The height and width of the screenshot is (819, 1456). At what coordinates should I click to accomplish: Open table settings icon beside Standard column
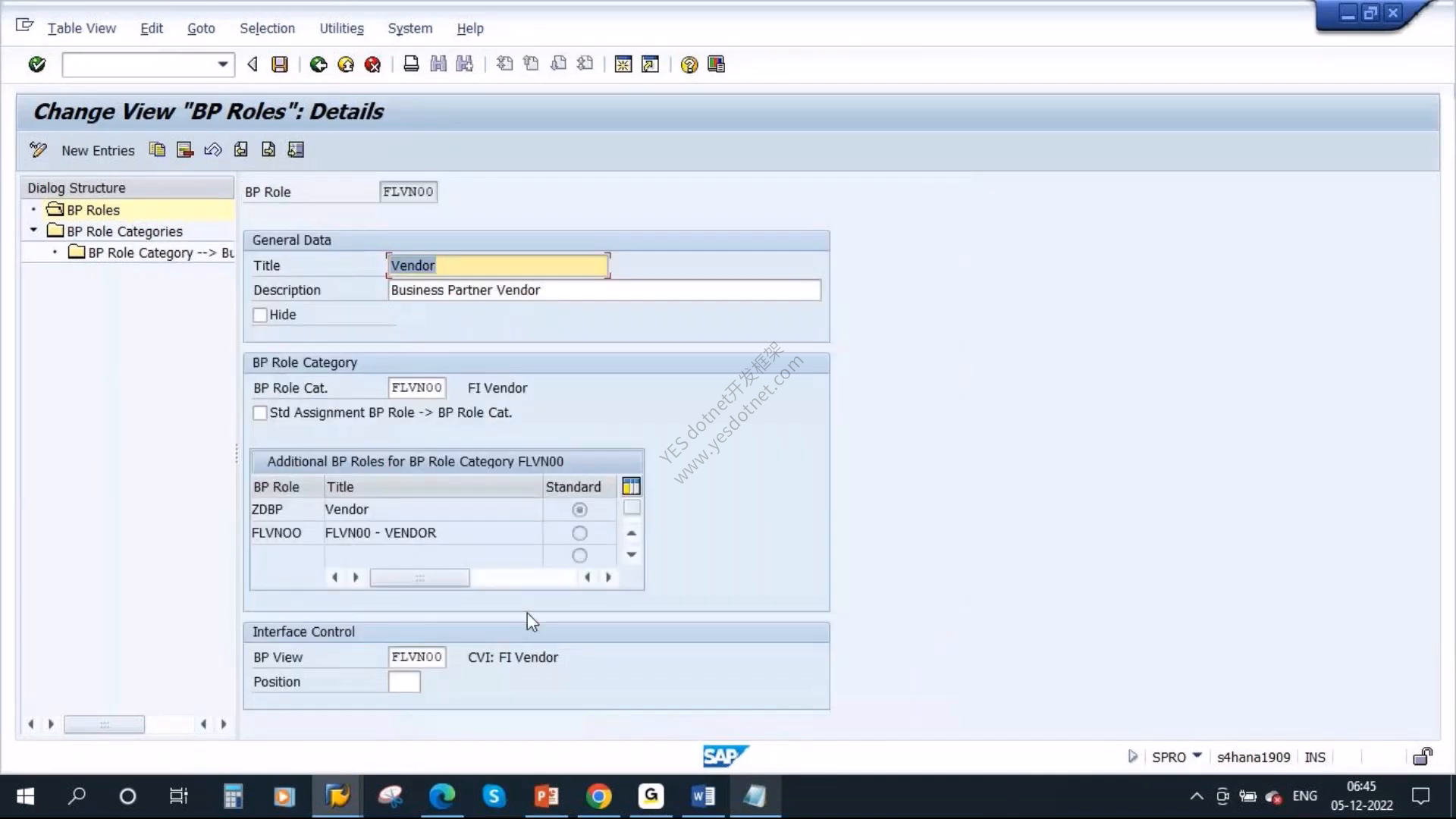point(631,486)
